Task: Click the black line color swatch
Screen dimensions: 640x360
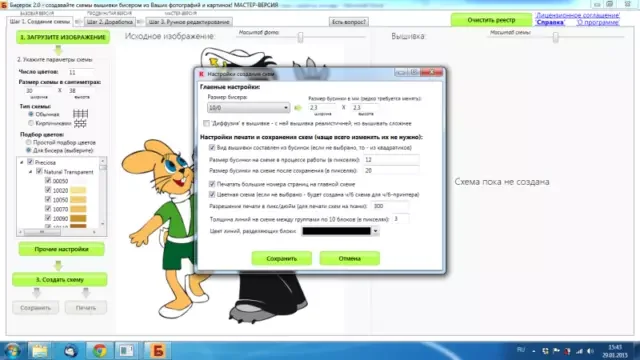Action: pyautogui.click(x=336, y=231)
